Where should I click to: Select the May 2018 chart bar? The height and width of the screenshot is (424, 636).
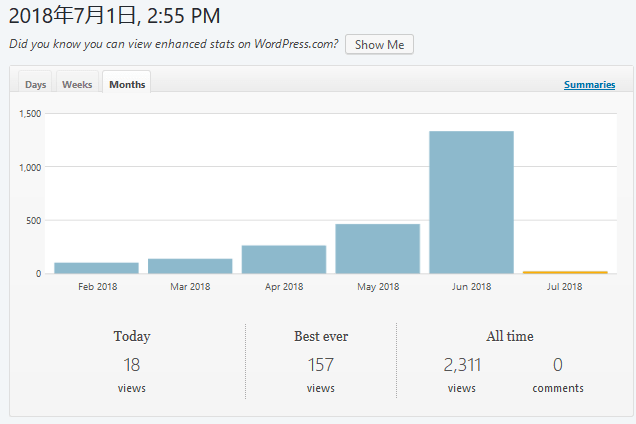(377, 248)
